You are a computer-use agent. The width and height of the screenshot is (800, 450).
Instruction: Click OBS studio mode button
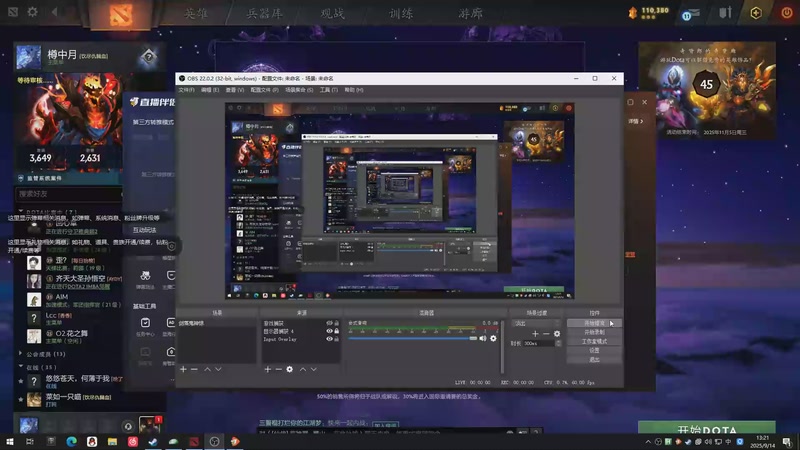pos(594,341)
